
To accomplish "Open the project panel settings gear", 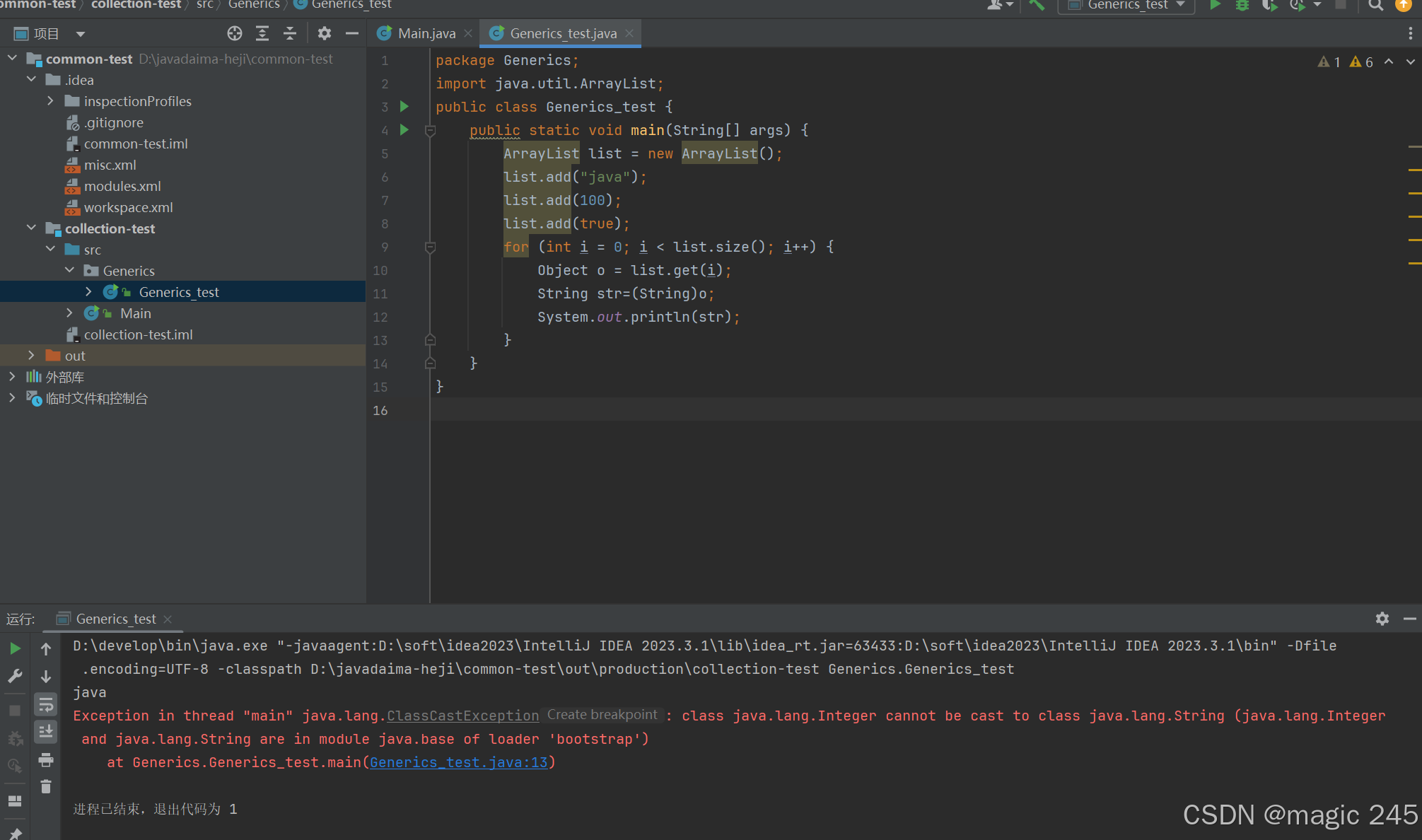I will [325, 33].
